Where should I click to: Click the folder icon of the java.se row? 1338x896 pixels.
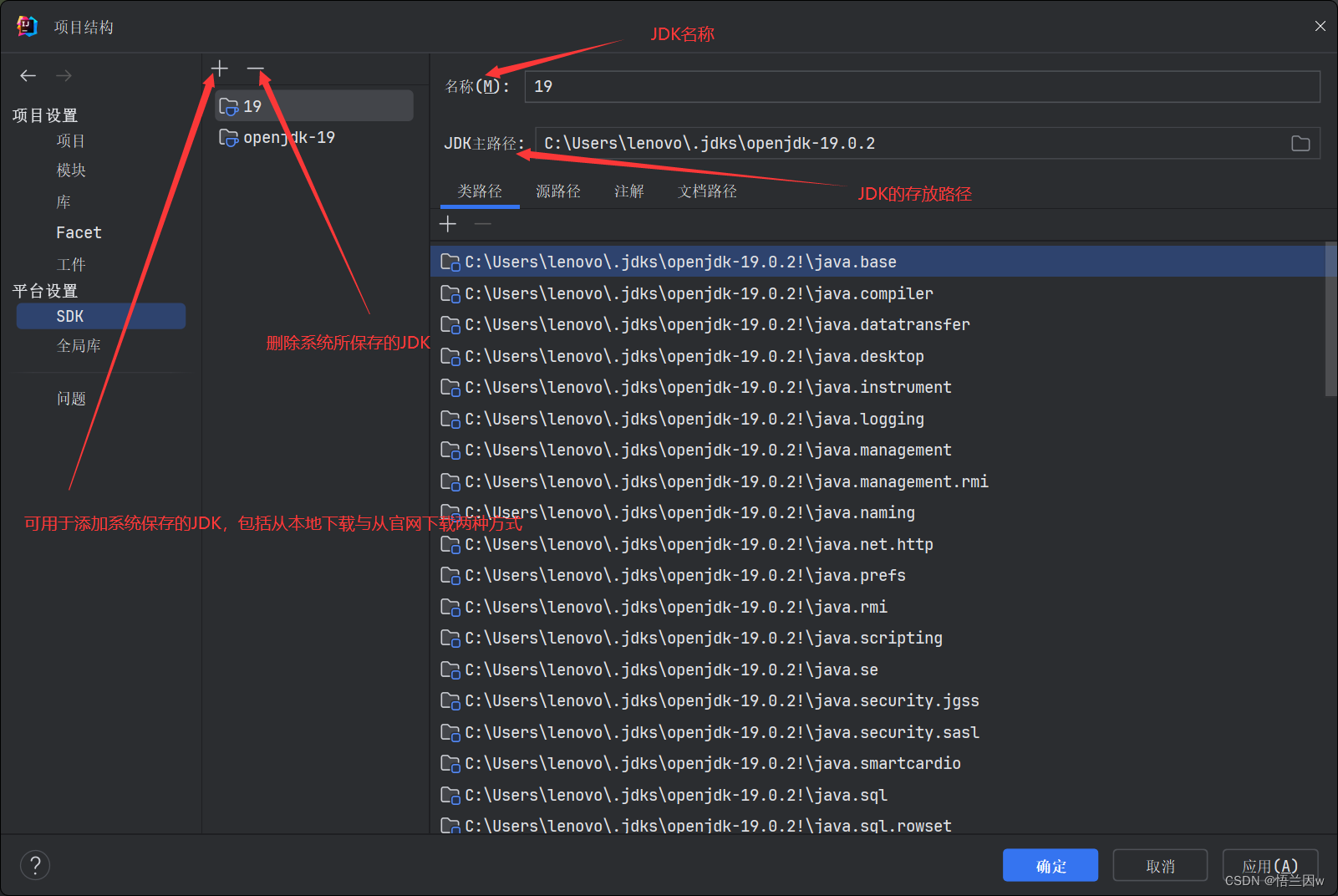point(450,670)
